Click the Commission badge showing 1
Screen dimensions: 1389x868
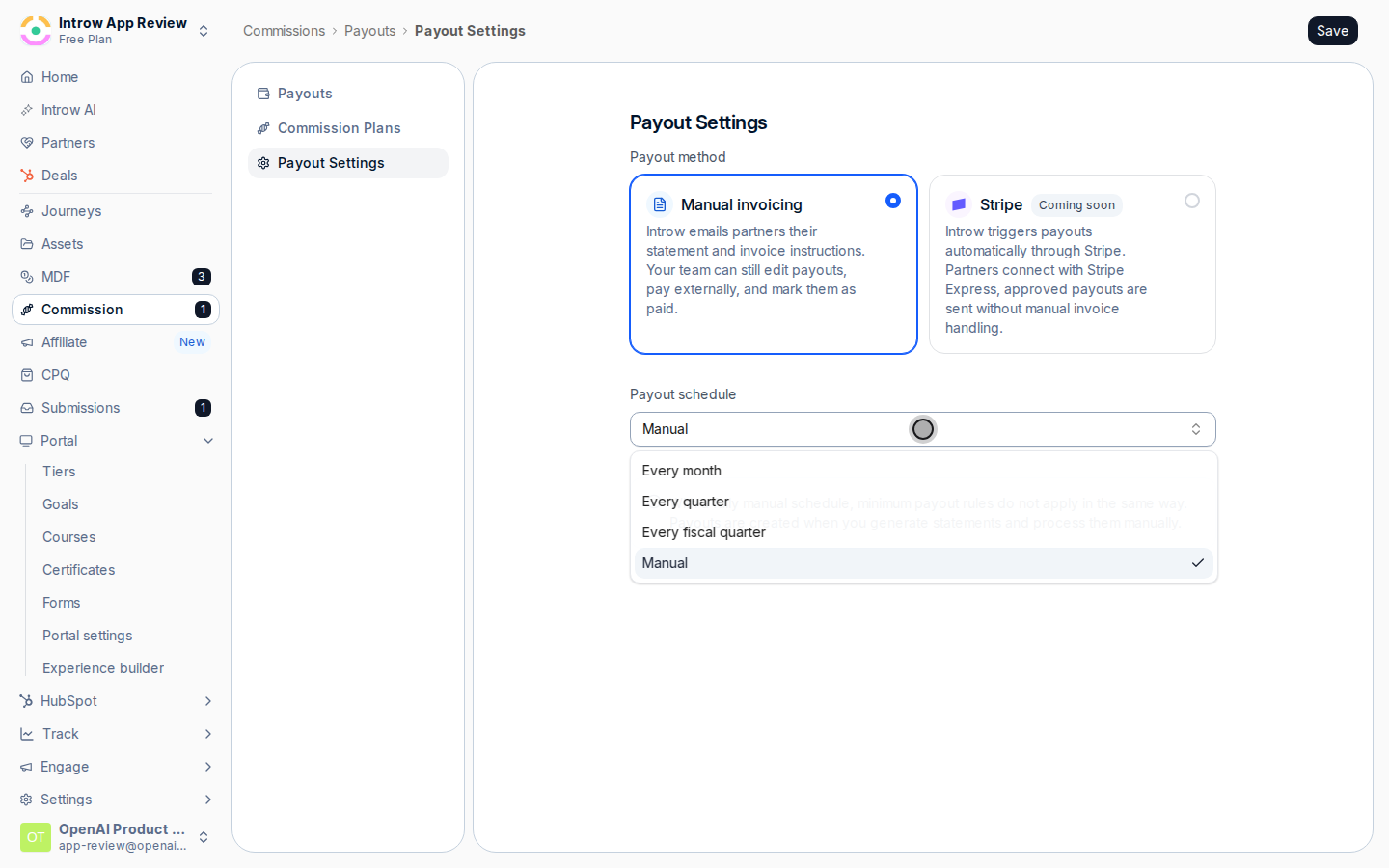coord(203,310)
